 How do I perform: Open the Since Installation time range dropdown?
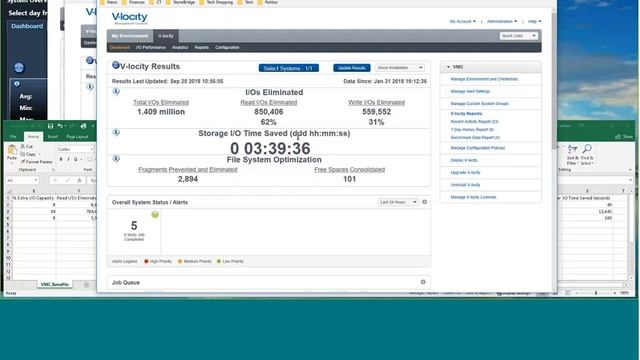coord(400,68)
